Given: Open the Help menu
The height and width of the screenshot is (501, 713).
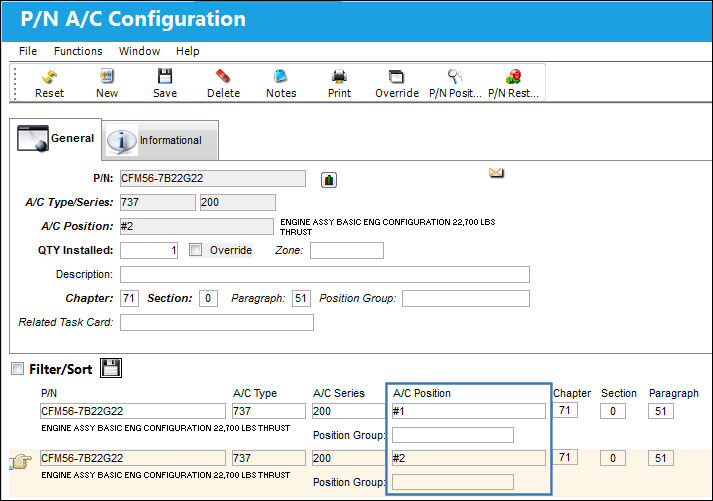Looking at the screenshot, I should [187, 51].
